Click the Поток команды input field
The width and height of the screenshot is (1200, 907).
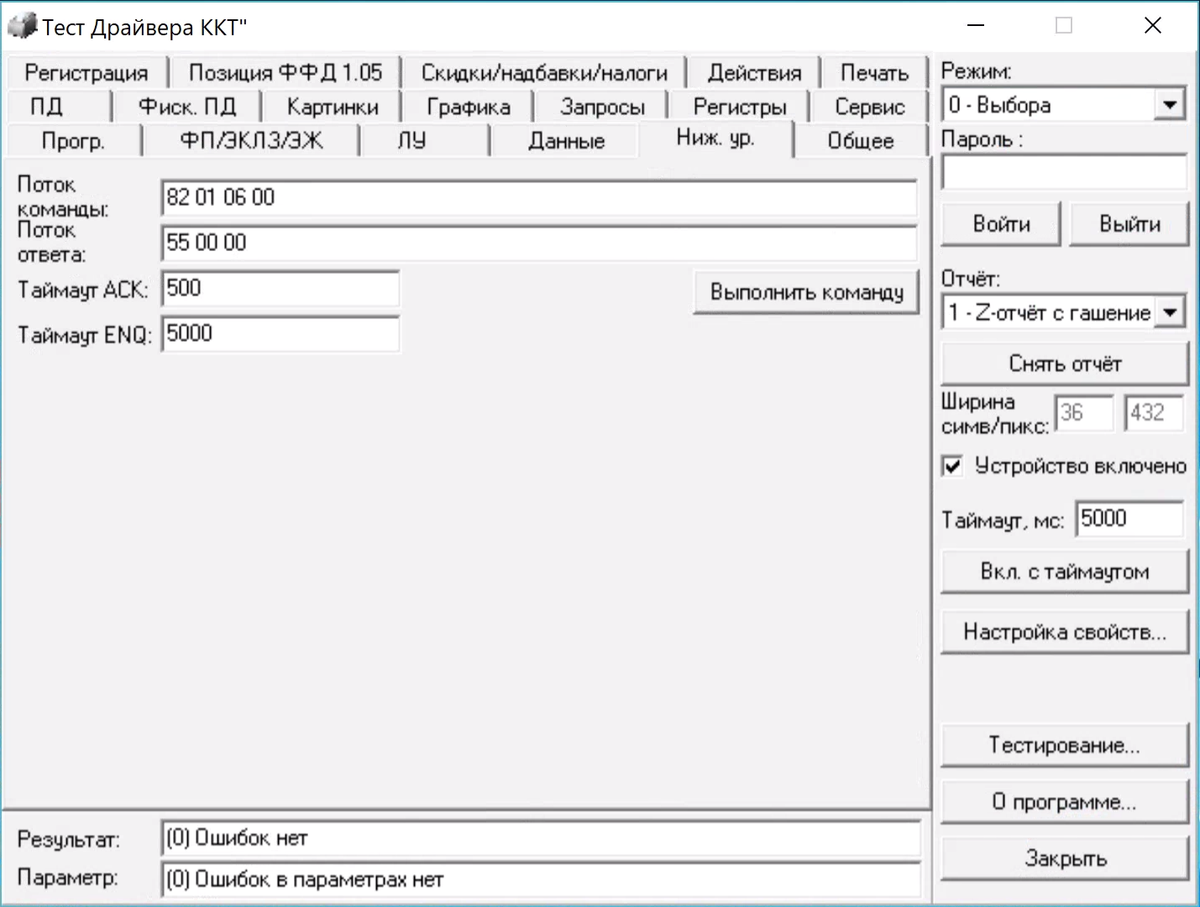tap(538, 198)
